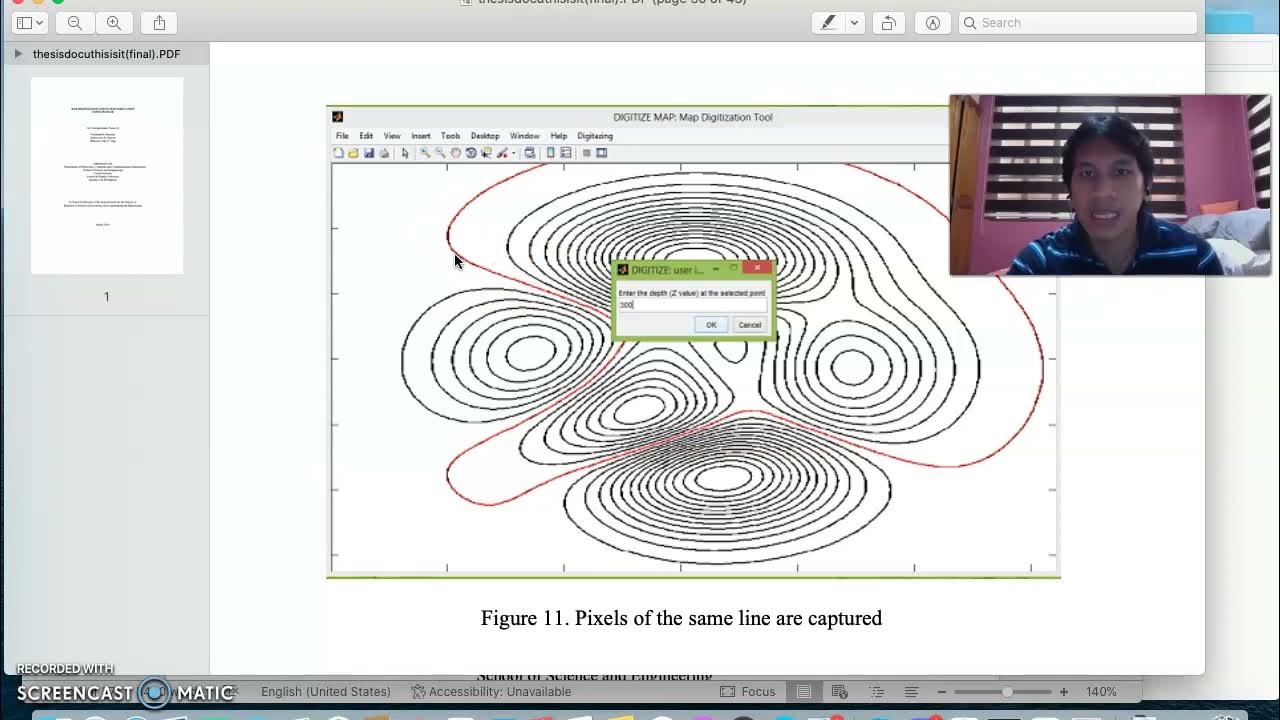
Task: Click the Link Plot icon
Action: pyautogui.click(x=530, y=153)
